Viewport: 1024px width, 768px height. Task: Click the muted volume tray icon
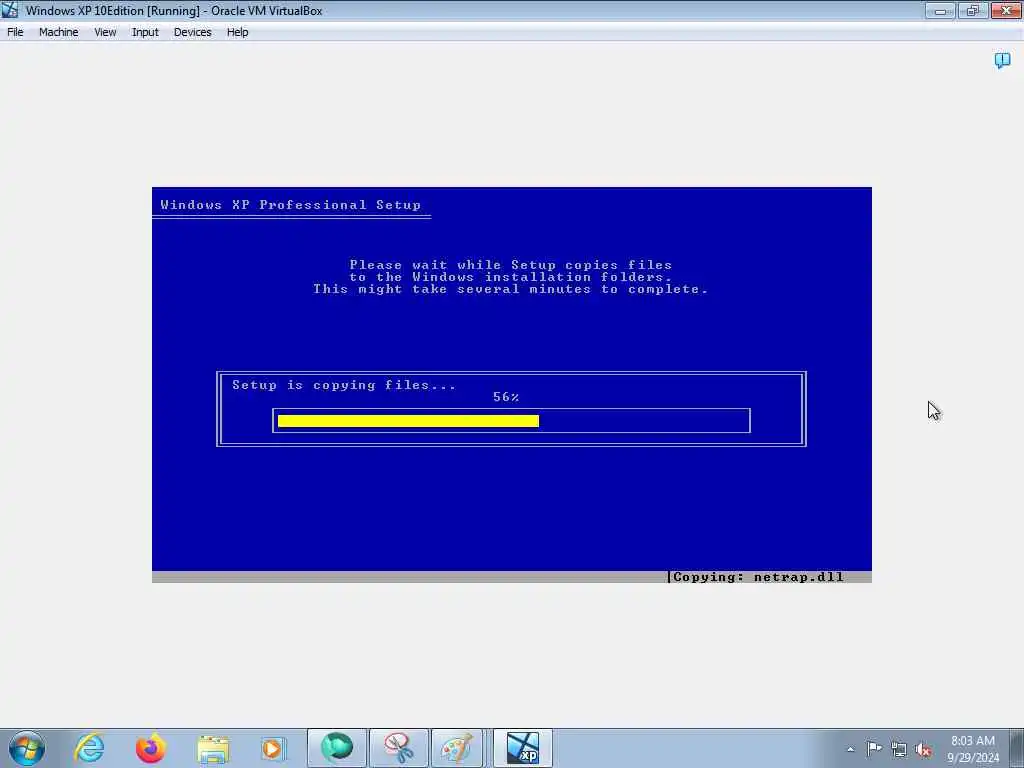tap(923, 749)
